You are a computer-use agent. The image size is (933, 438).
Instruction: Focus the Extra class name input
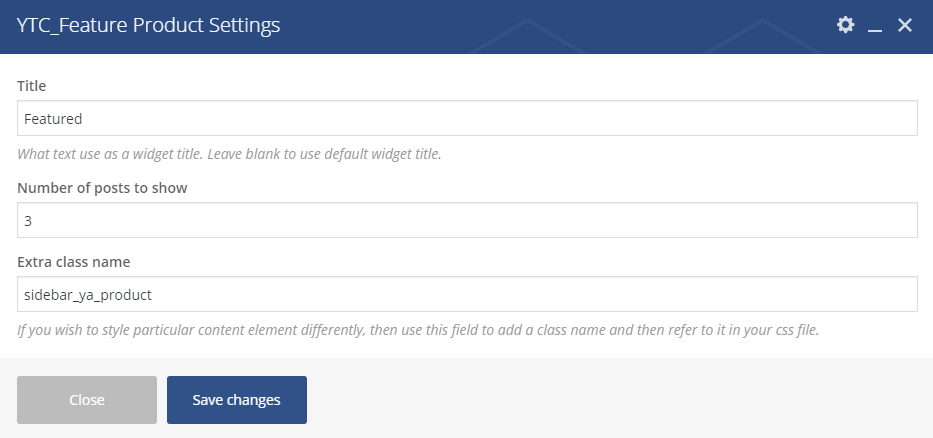pyautogui.click(x=467, y=295)
